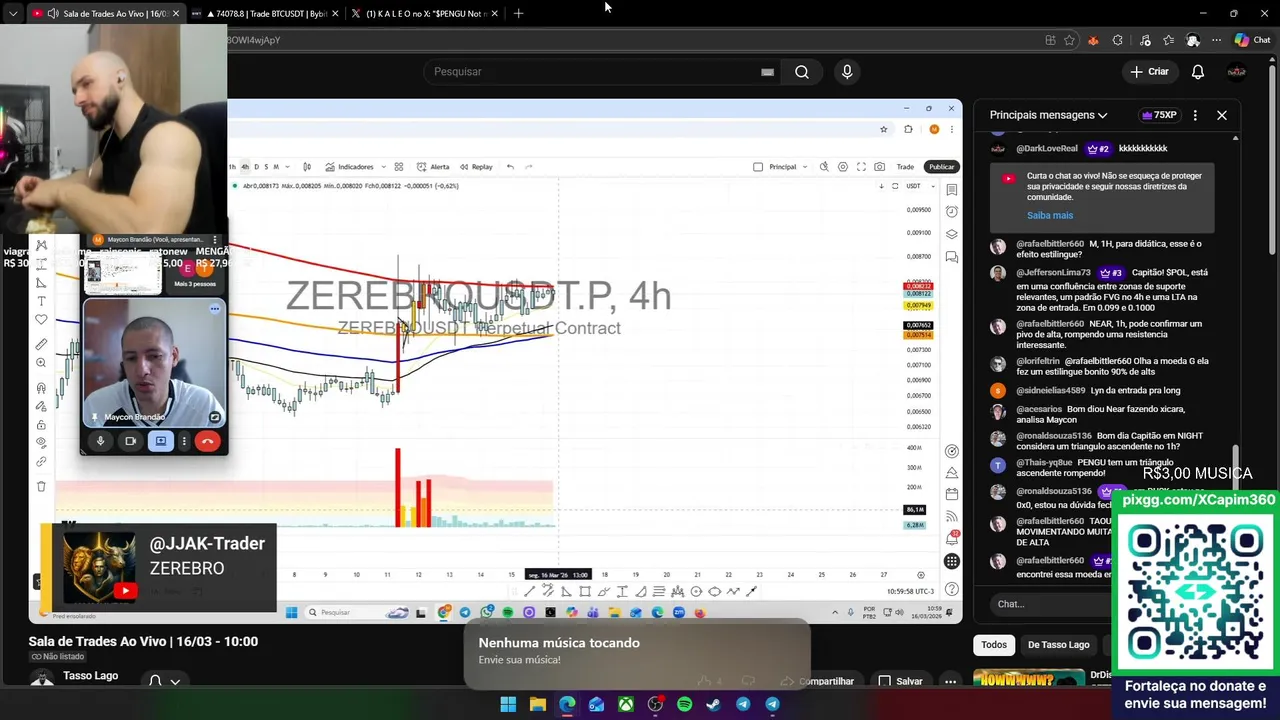Turn off camera in the Meet window
Image resolution: width=1280 pixels, height=720 pixels.
[x=131, y=441]
